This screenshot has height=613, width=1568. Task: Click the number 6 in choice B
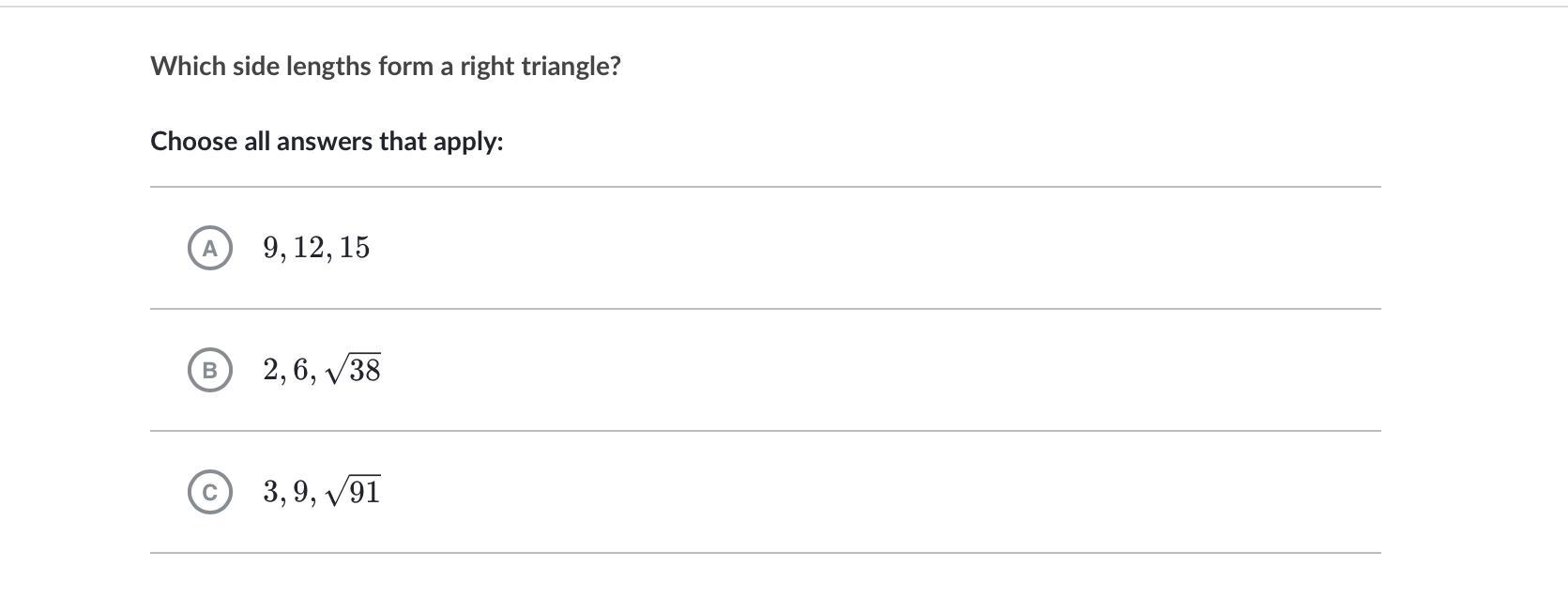(x=300, y=370)
